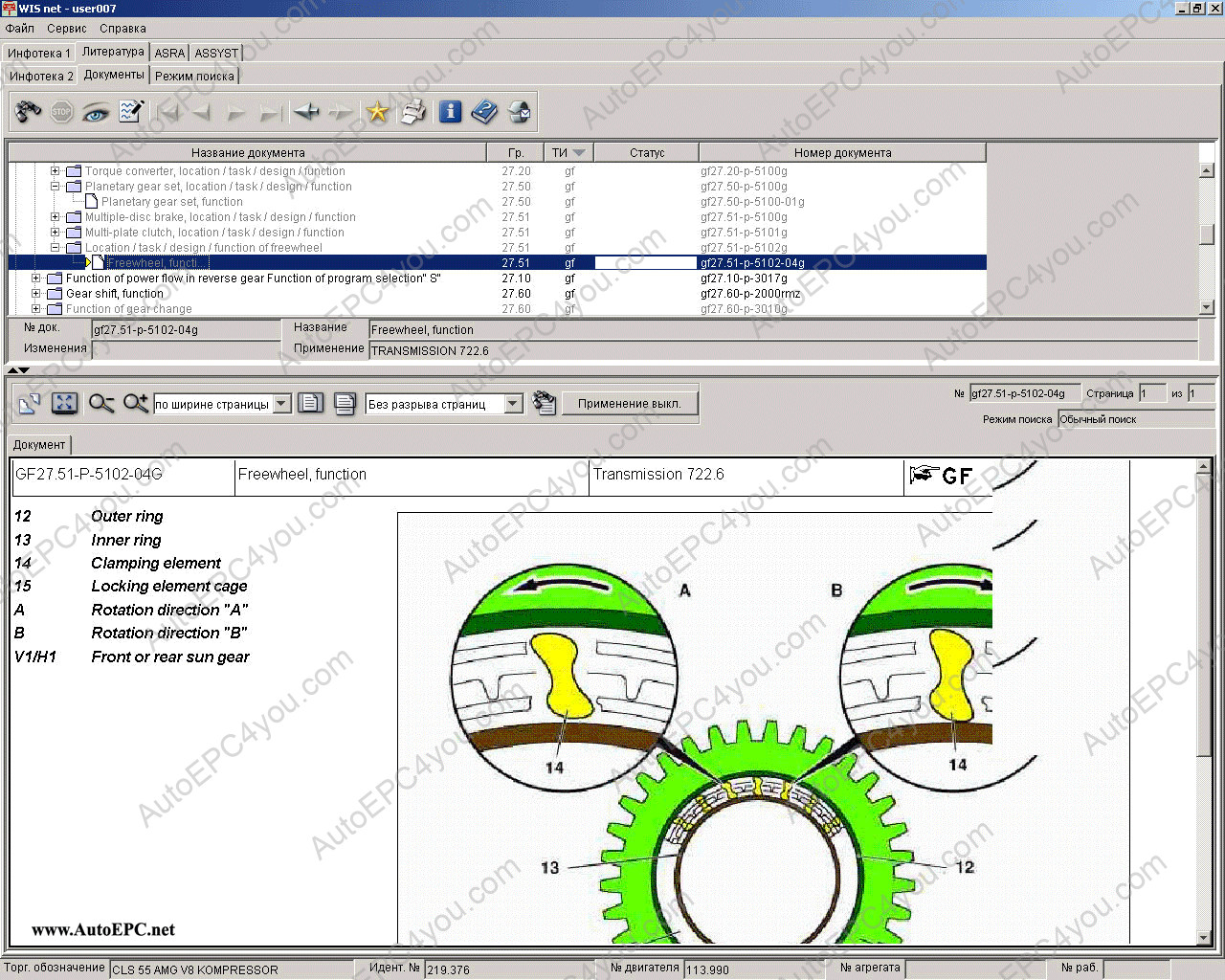Open the blue info icon
This screenshot has height=980, width=1225.
(450, 112)
